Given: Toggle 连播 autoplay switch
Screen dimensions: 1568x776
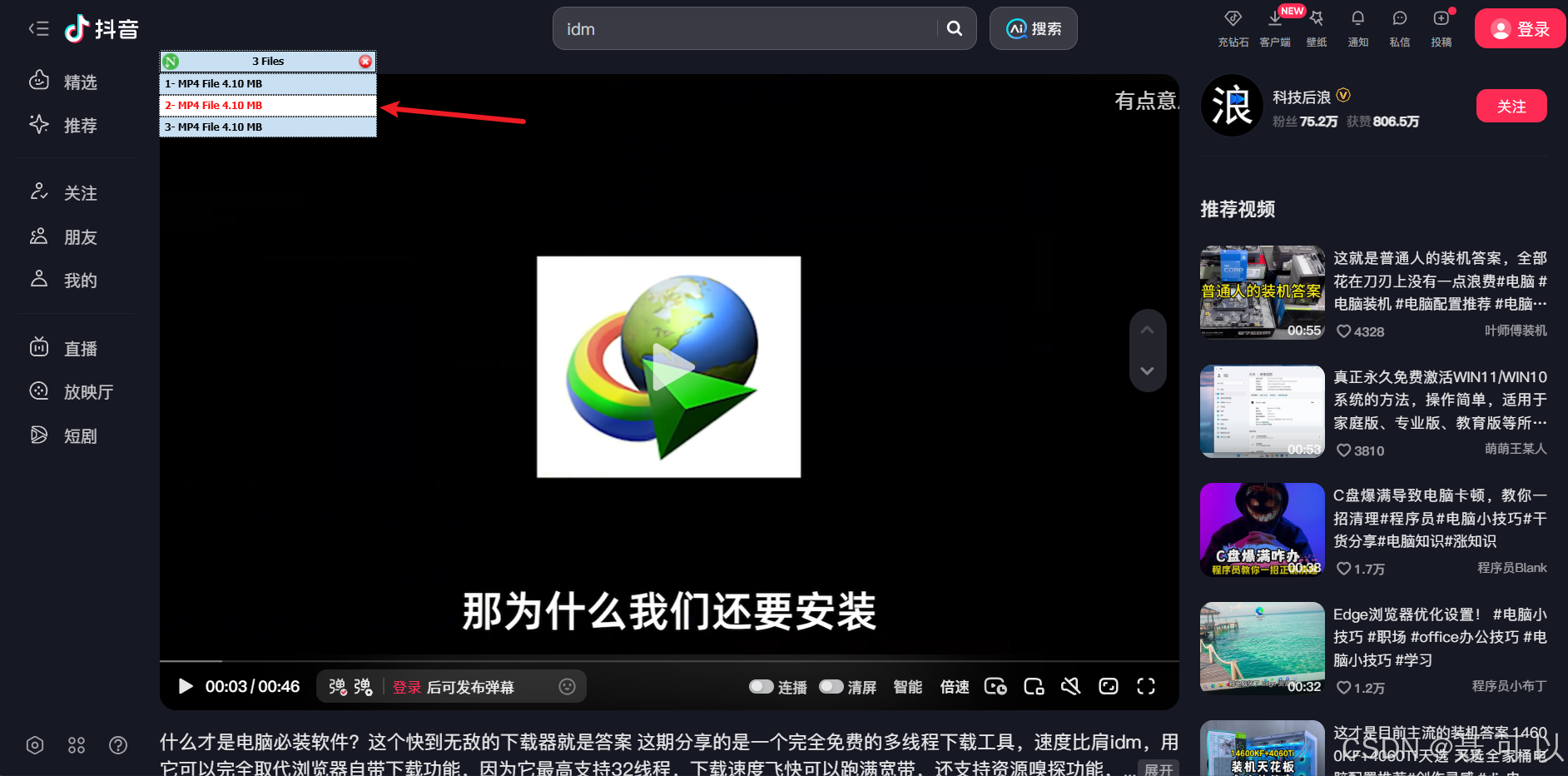Looking at the screenshot, I should pos(762,687).
